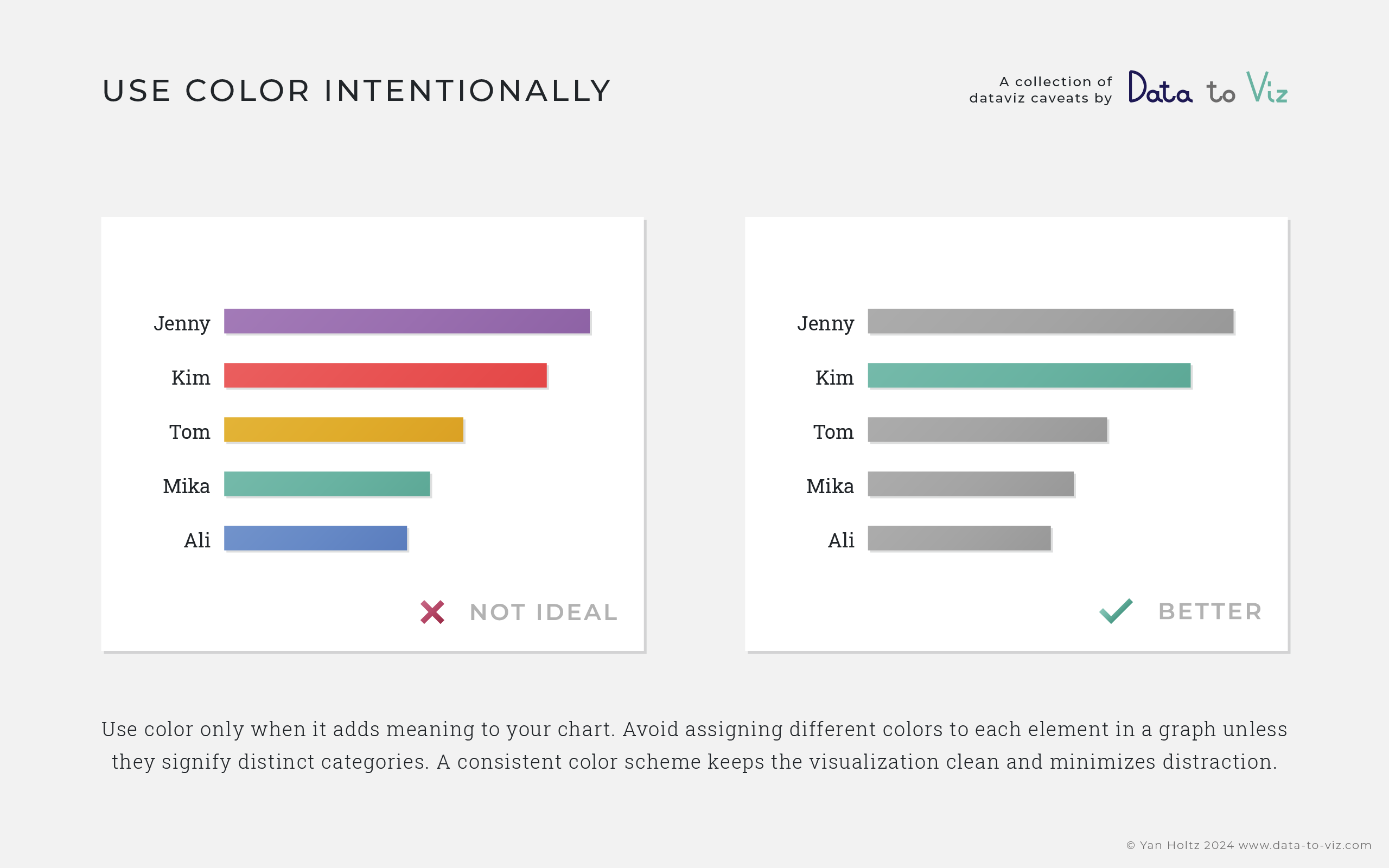Click the green checkmark icon
This screenshot has width=1389, height=868.
tap(1116, 611)
